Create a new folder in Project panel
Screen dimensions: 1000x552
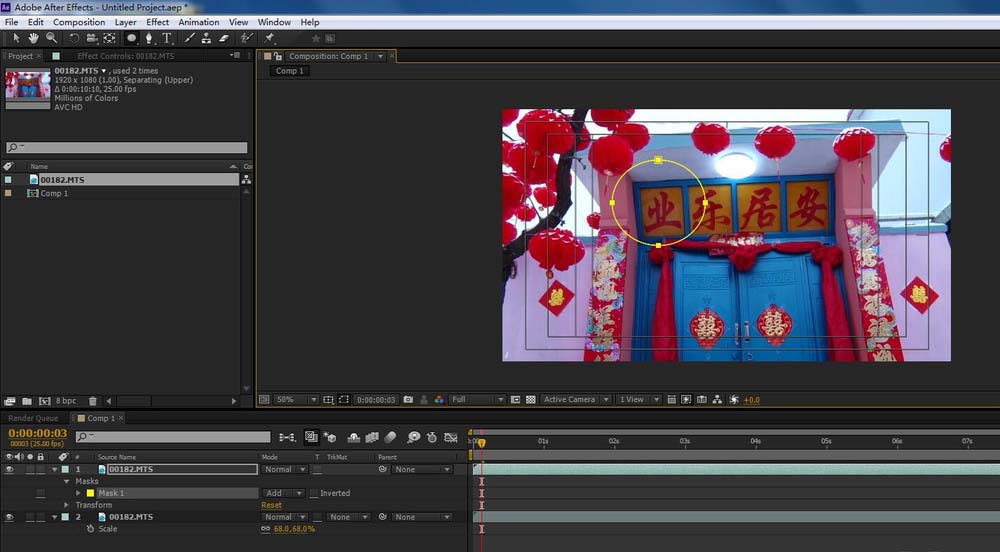point(27,401)
